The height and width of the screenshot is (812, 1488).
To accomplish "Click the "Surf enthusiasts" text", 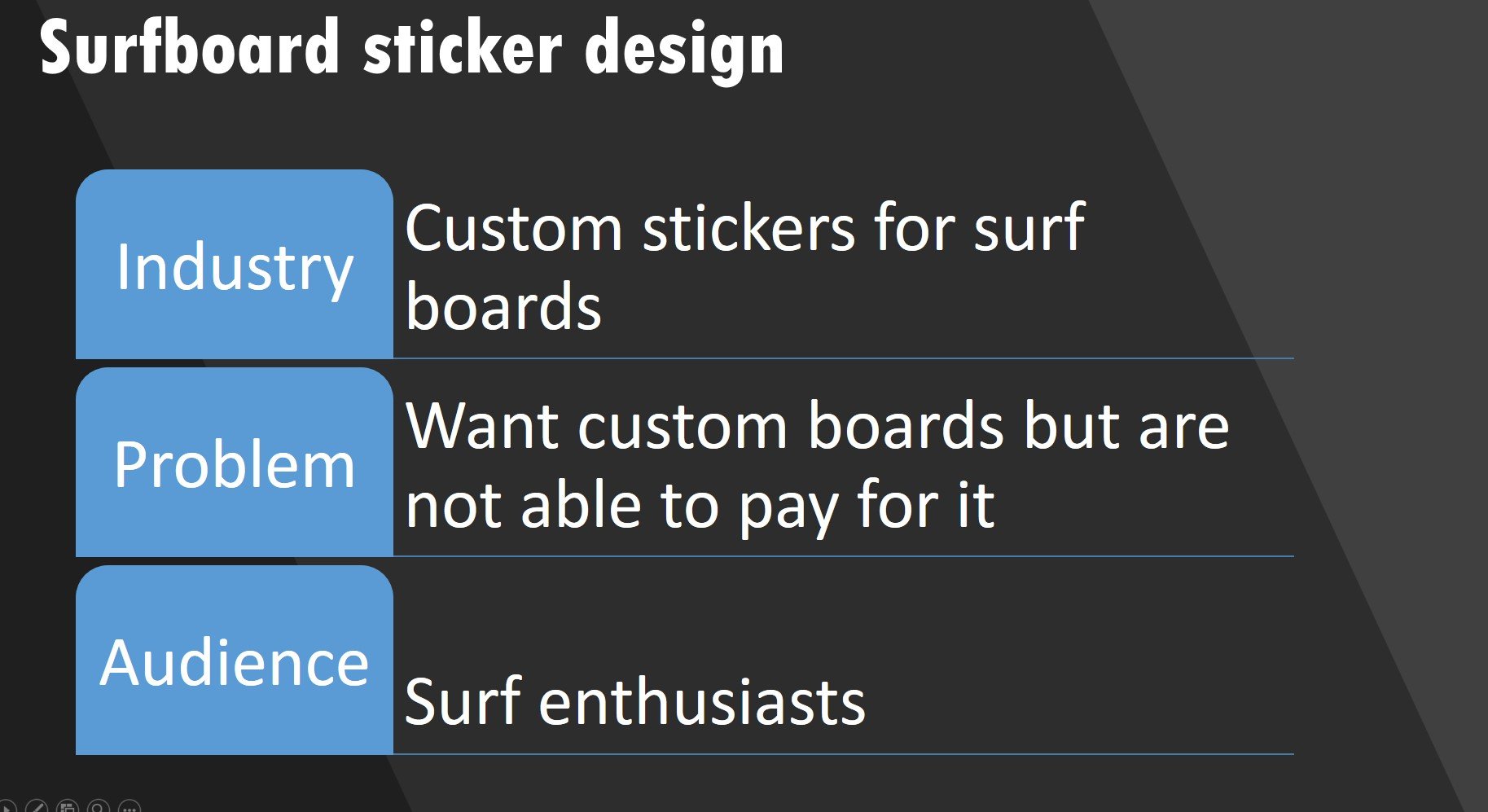I will [634, 701].
